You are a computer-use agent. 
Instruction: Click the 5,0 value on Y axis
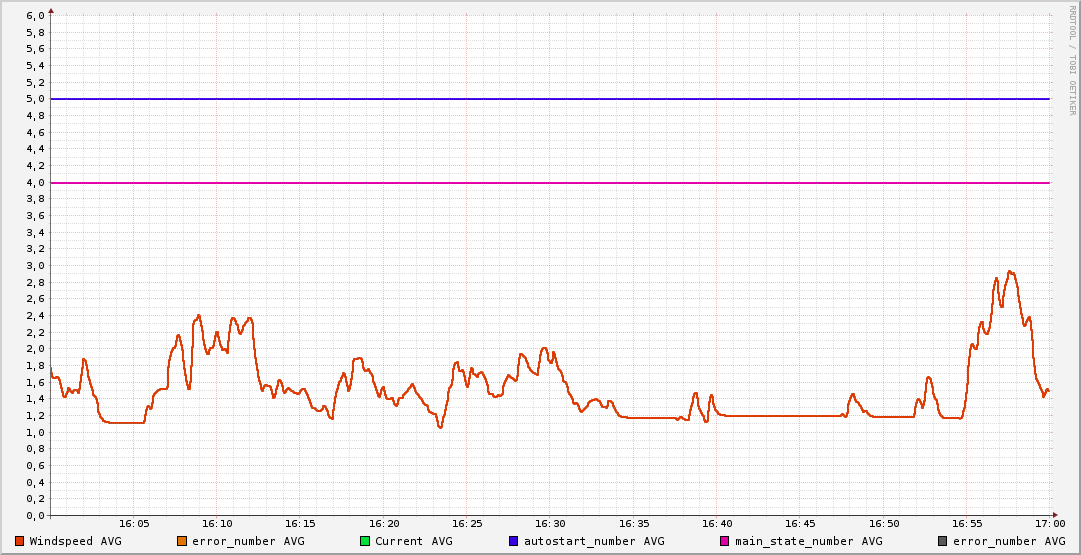pyautogui.click(x=35, y=99)
